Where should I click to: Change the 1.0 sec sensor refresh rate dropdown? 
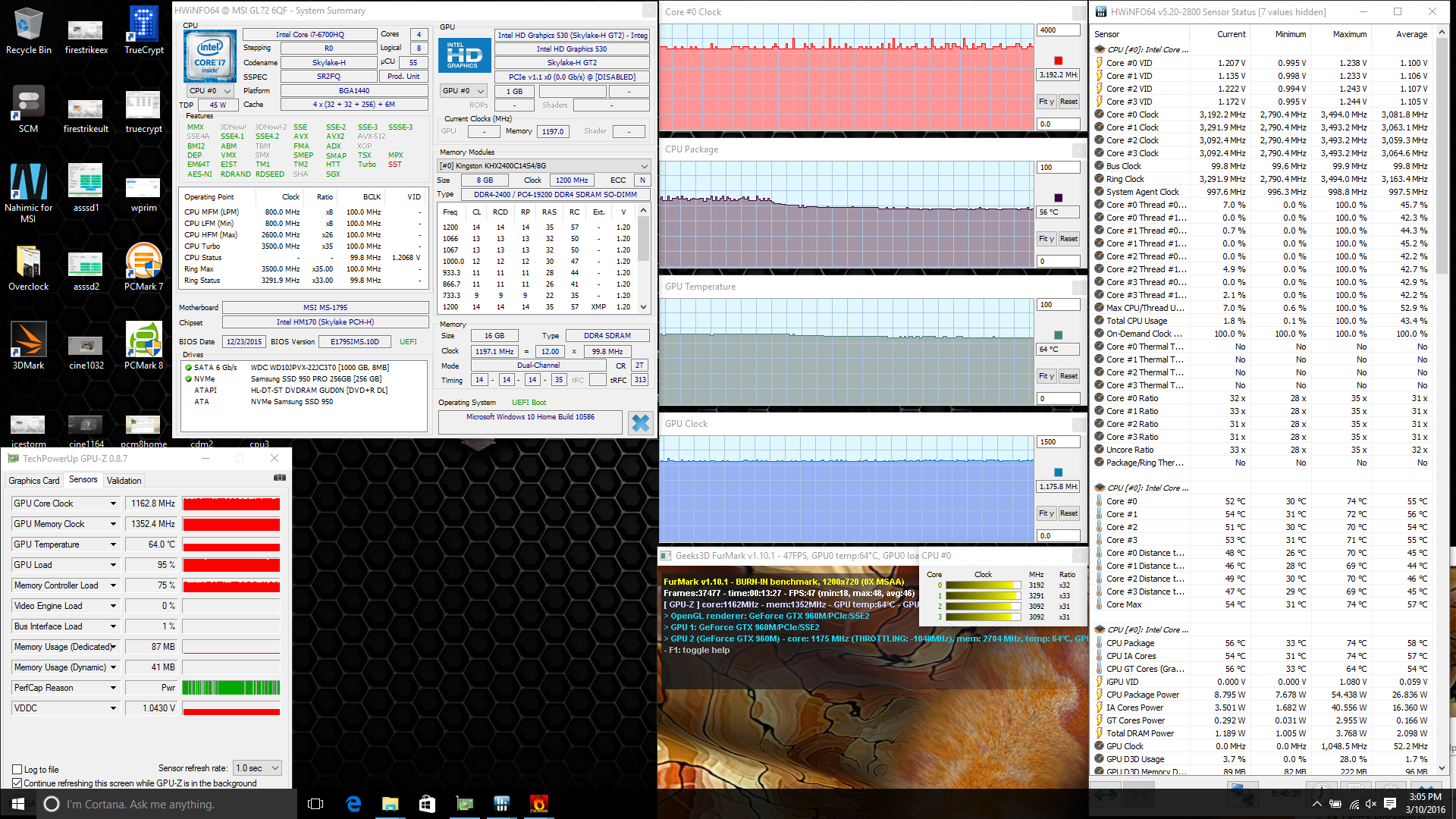(257, 768)
